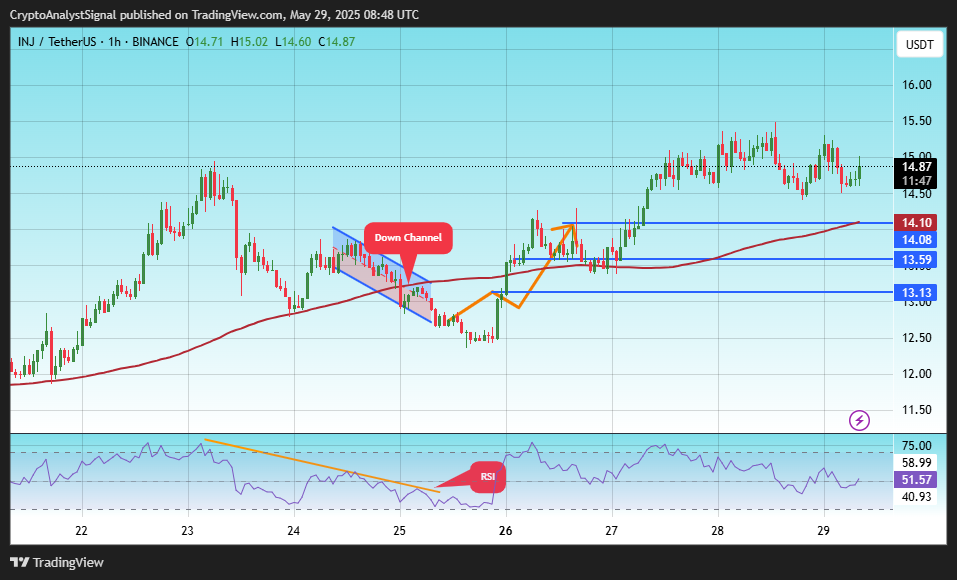Select the Down Channel callout label
The width and height of the screenshot is (957, 580).
coord(408,237)
